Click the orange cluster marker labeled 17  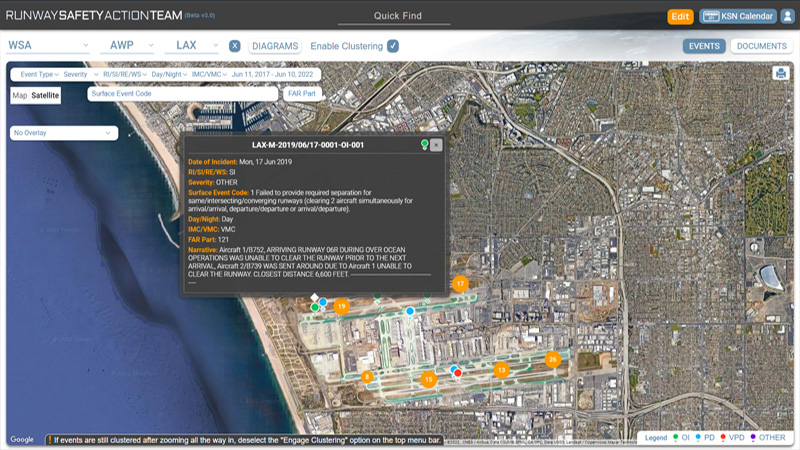pos(460,284)
